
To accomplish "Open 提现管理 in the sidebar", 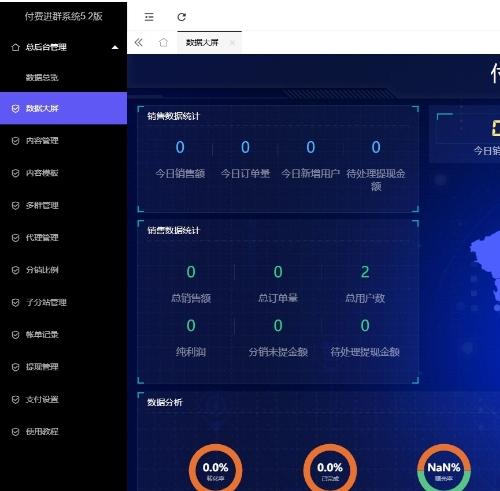I will (42, 367).
